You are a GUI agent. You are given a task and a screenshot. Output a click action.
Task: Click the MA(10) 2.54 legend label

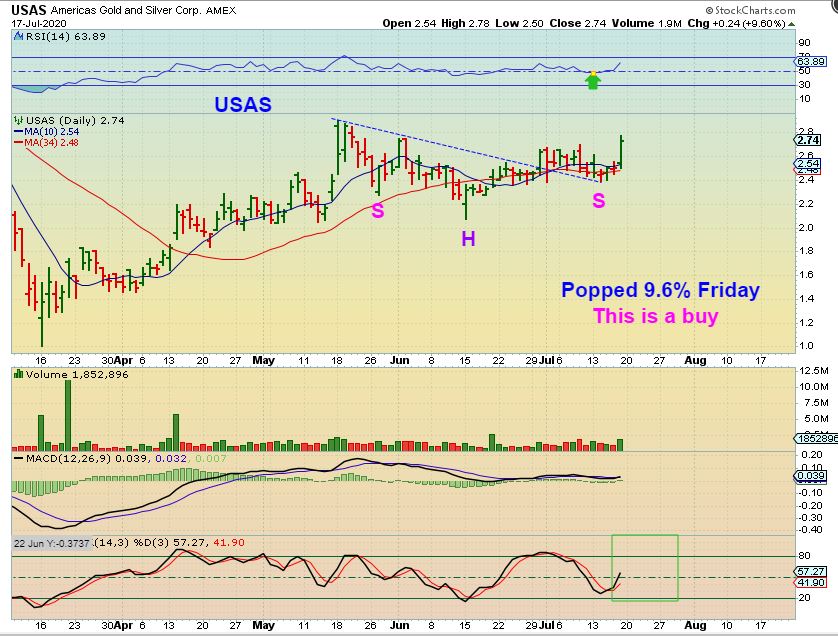tap(51, 132)
